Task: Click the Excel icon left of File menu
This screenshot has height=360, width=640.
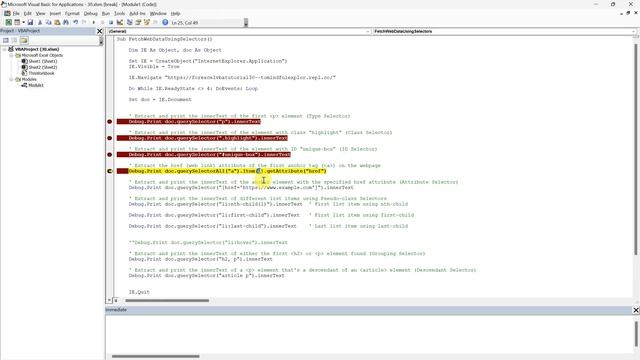Action: [7, 13]
